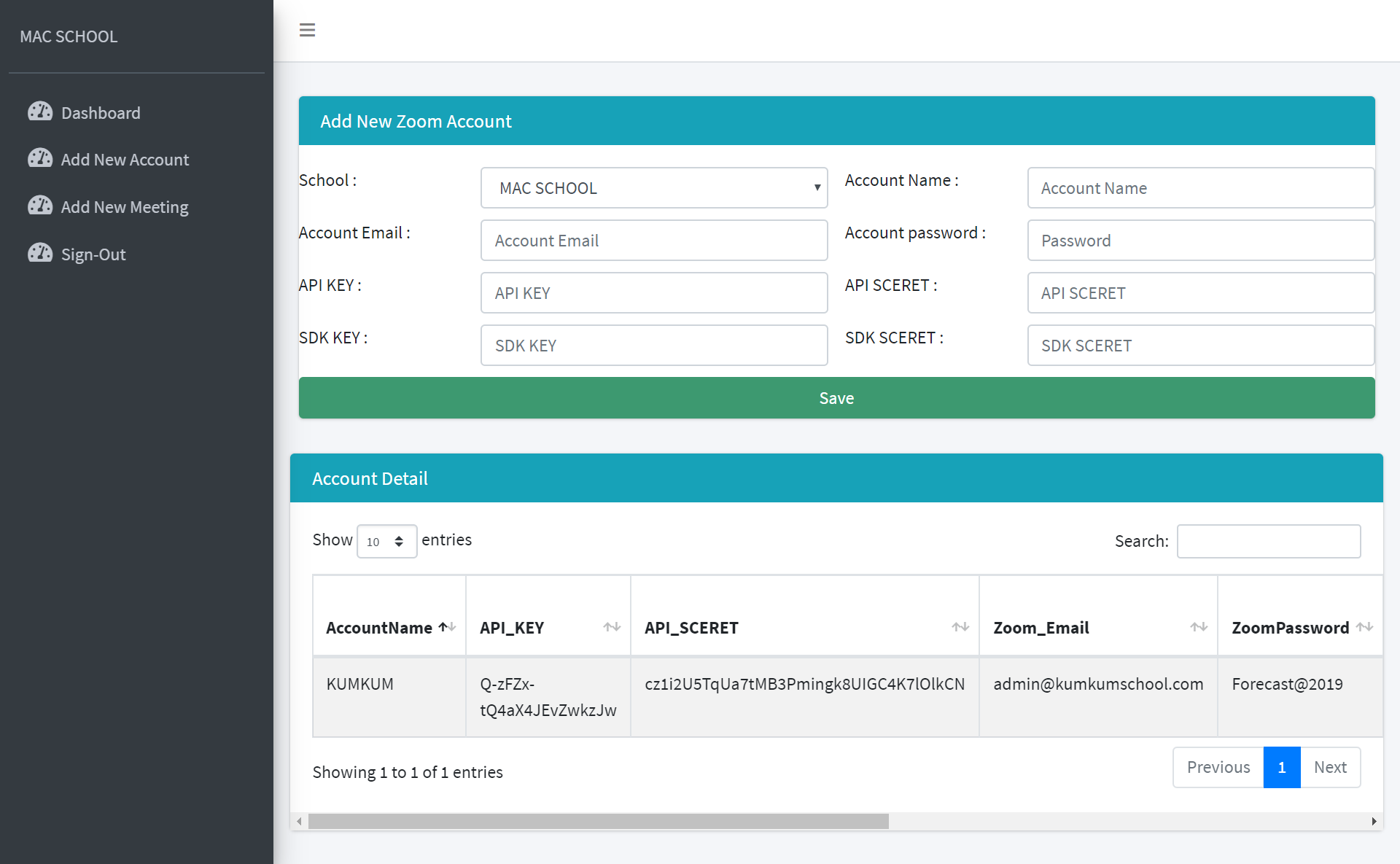Toggle the hamburger sidebar menu icon
This screenshot has width=1400, height=864.
(307, 30)
